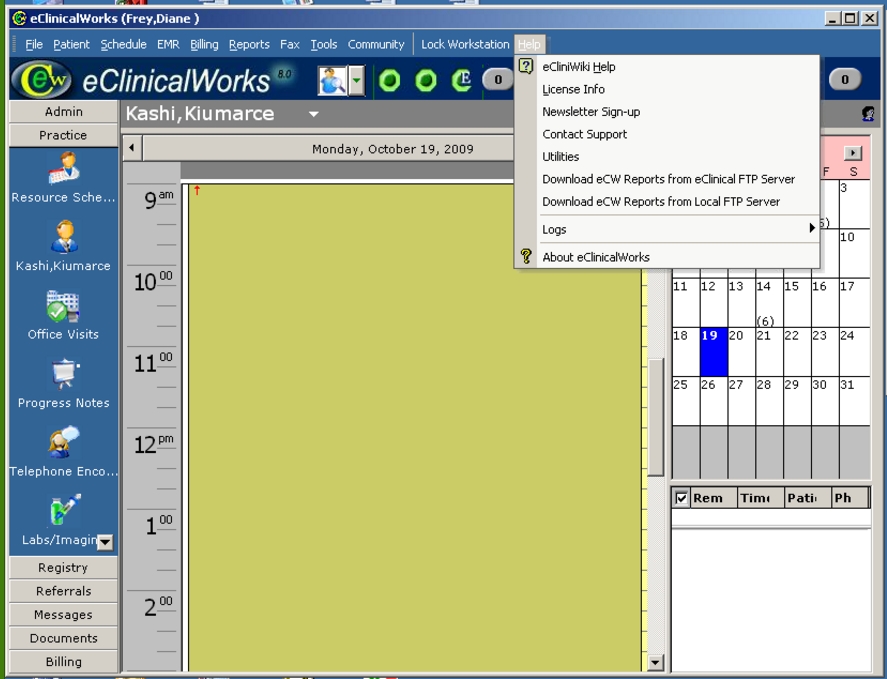
Task: Select About eClinicalWorks menu entry
Action: click(668, 257)
